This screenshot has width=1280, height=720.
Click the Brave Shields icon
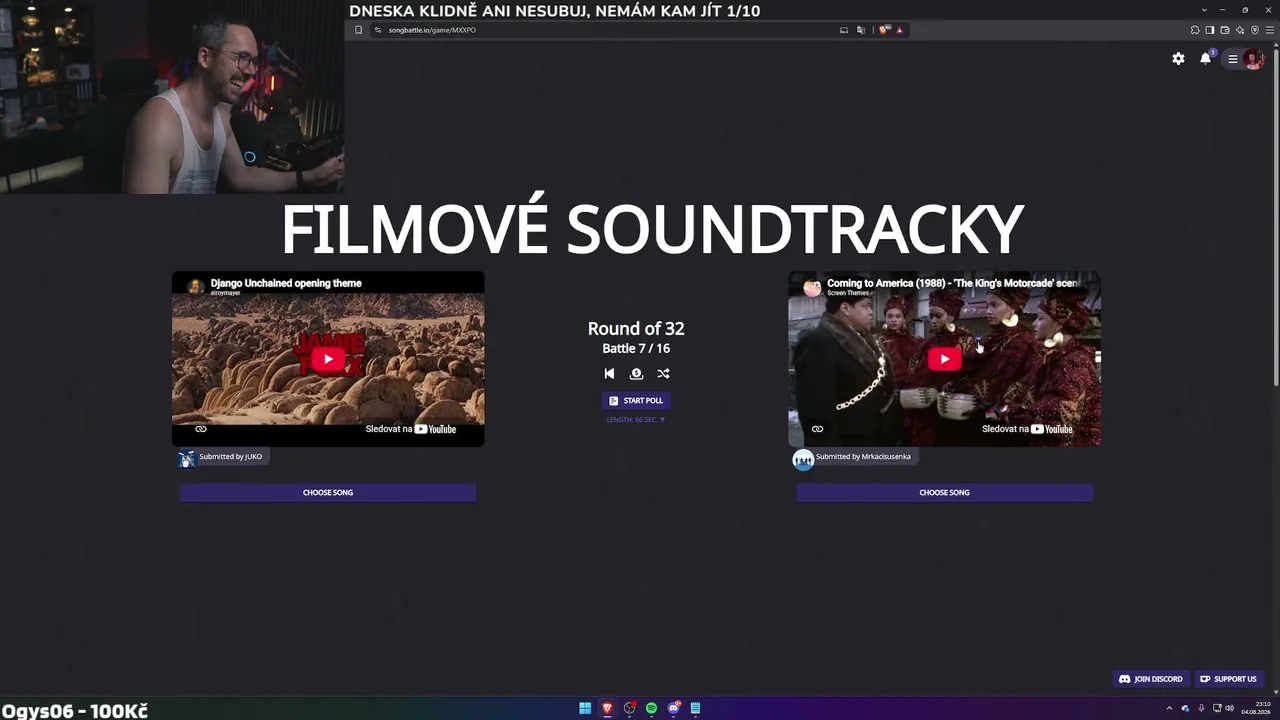[x=884, y=30]
